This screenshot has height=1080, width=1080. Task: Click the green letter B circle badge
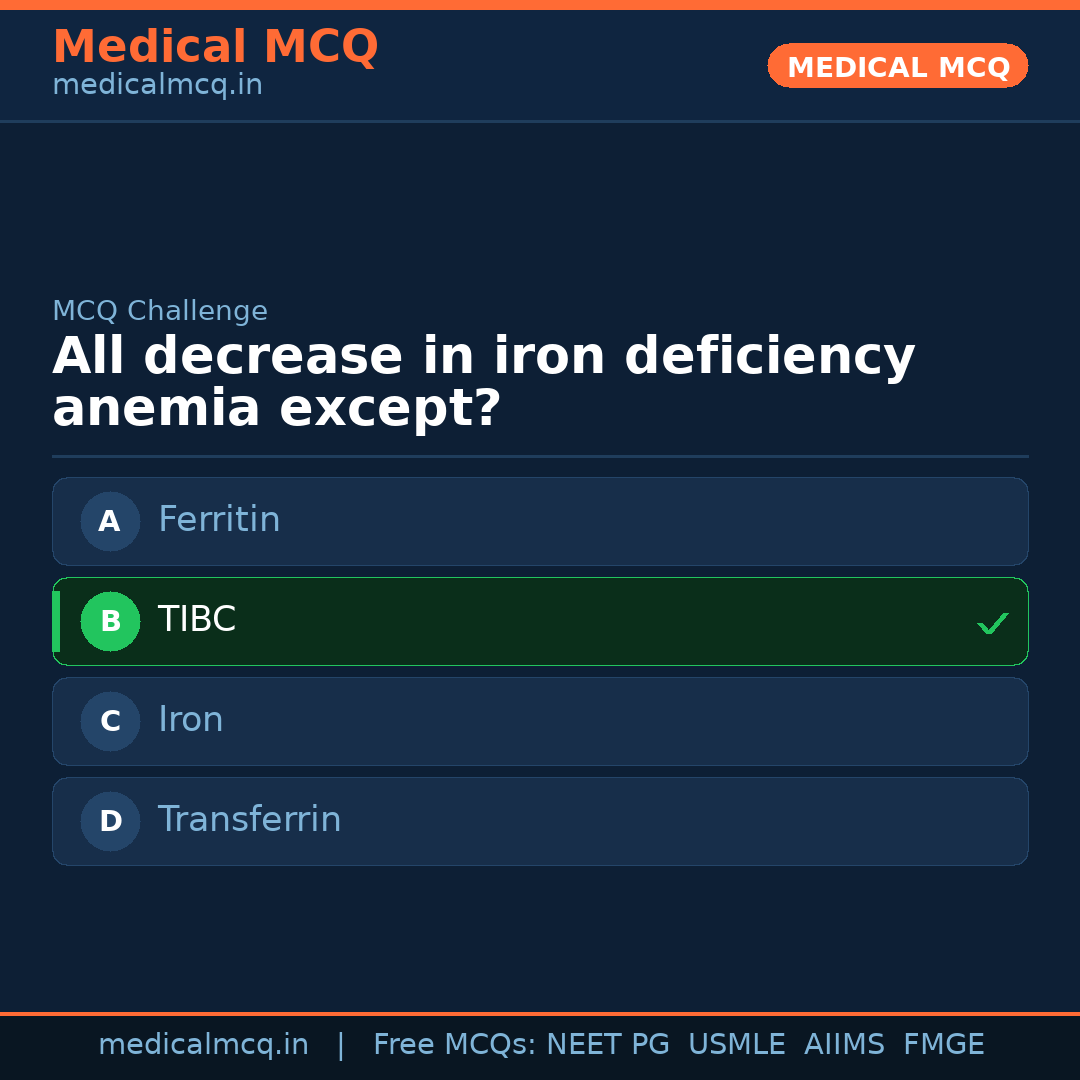click(110, 621)
